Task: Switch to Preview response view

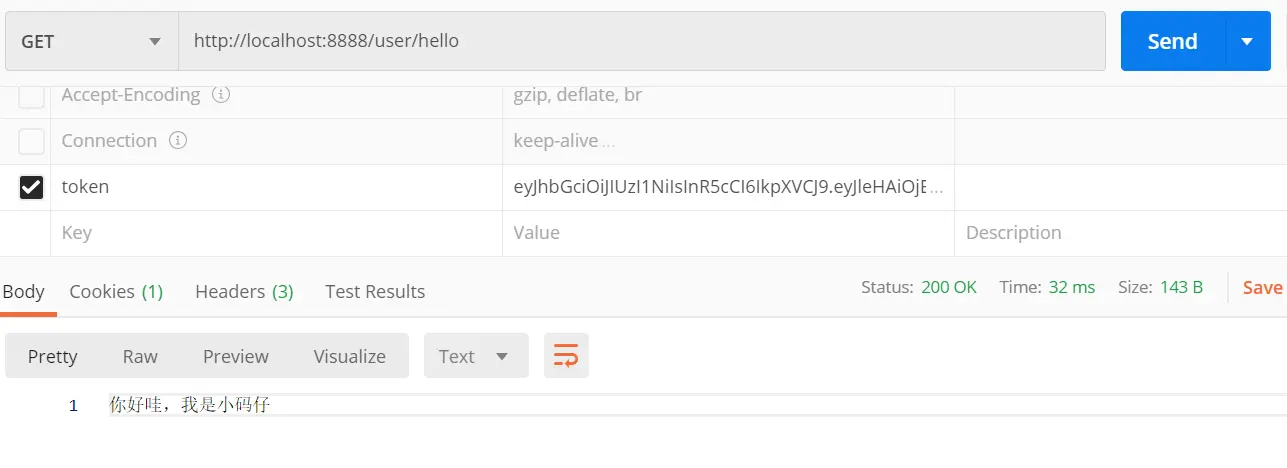Action: pyautogui.click(x=236, y=356)
